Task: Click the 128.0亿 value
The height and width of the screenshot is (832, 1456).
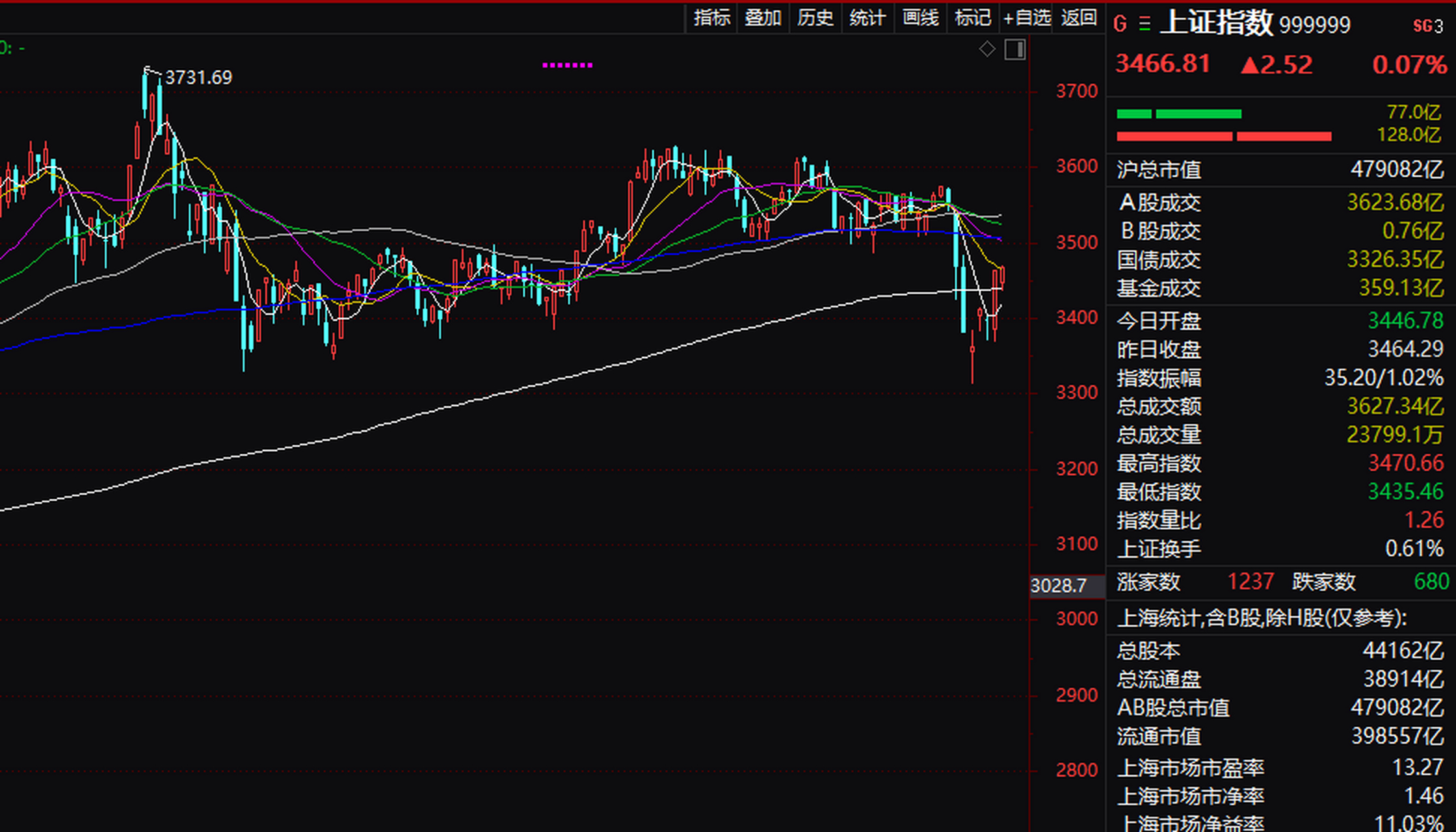Action: tap(1409, 135)
